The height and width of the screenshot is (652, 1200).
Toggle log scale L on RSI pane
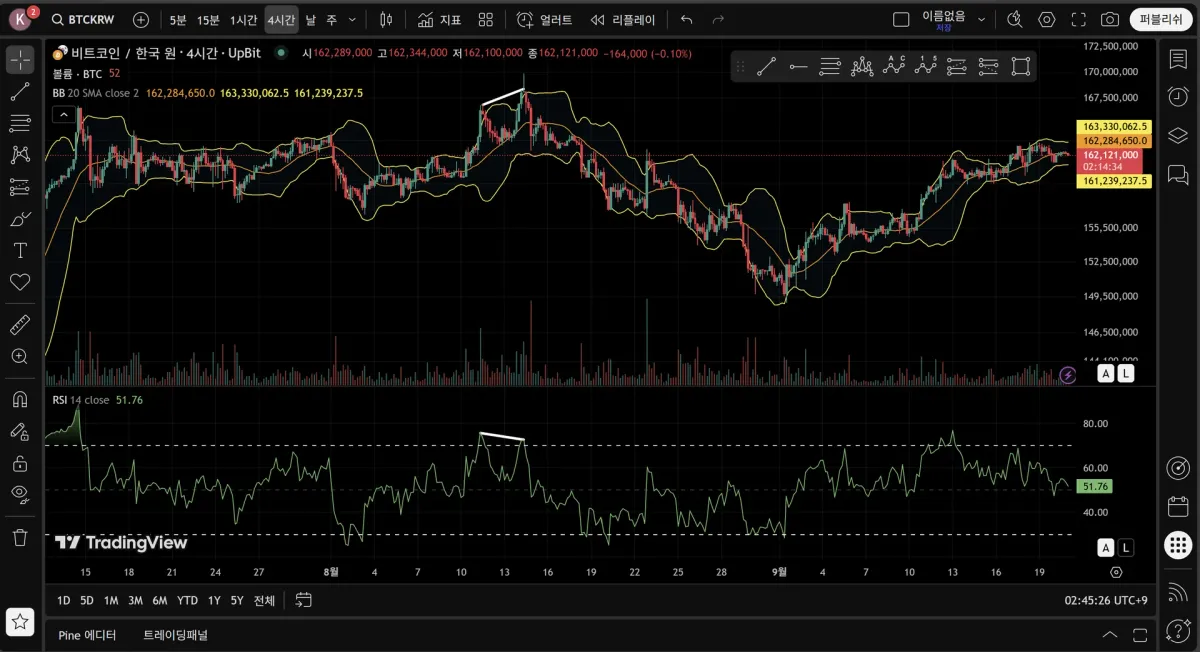1126,547
